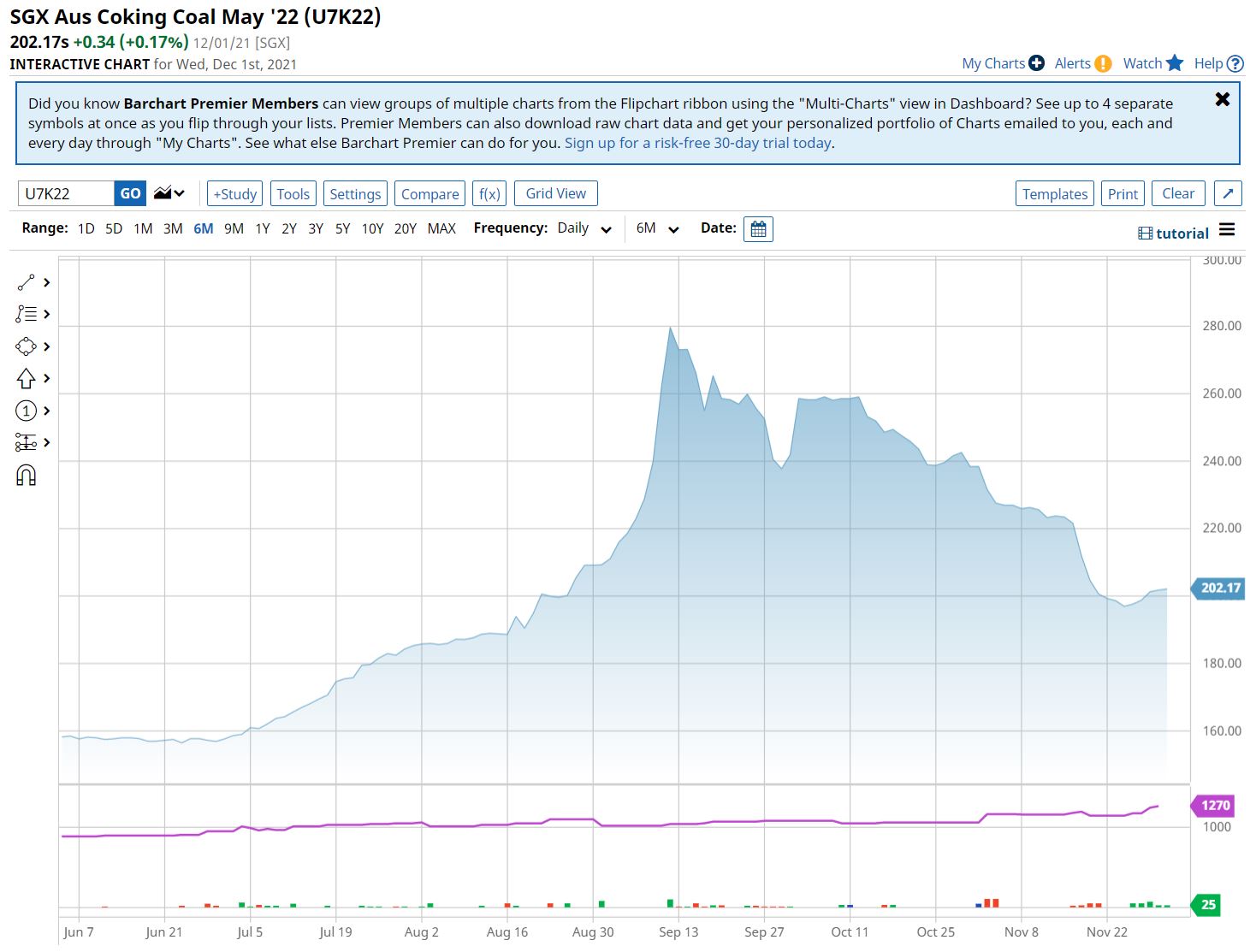
Task: Open the chart type dropdown
Action: click(169, 193)
